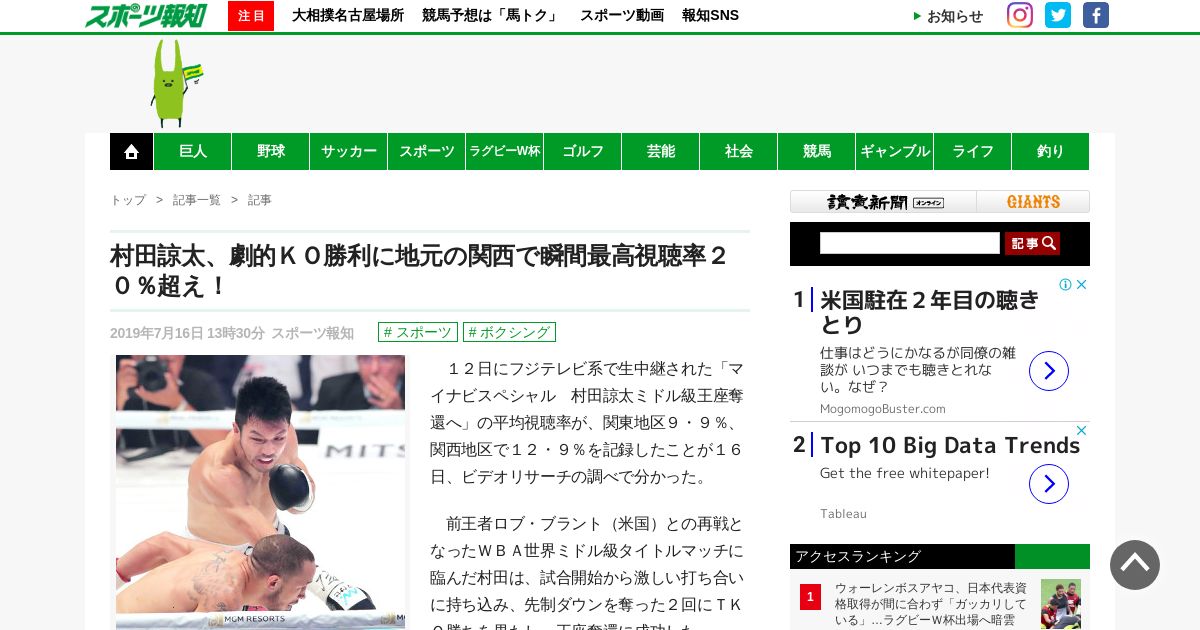Close the first advertisement

tap(1081, 285)
